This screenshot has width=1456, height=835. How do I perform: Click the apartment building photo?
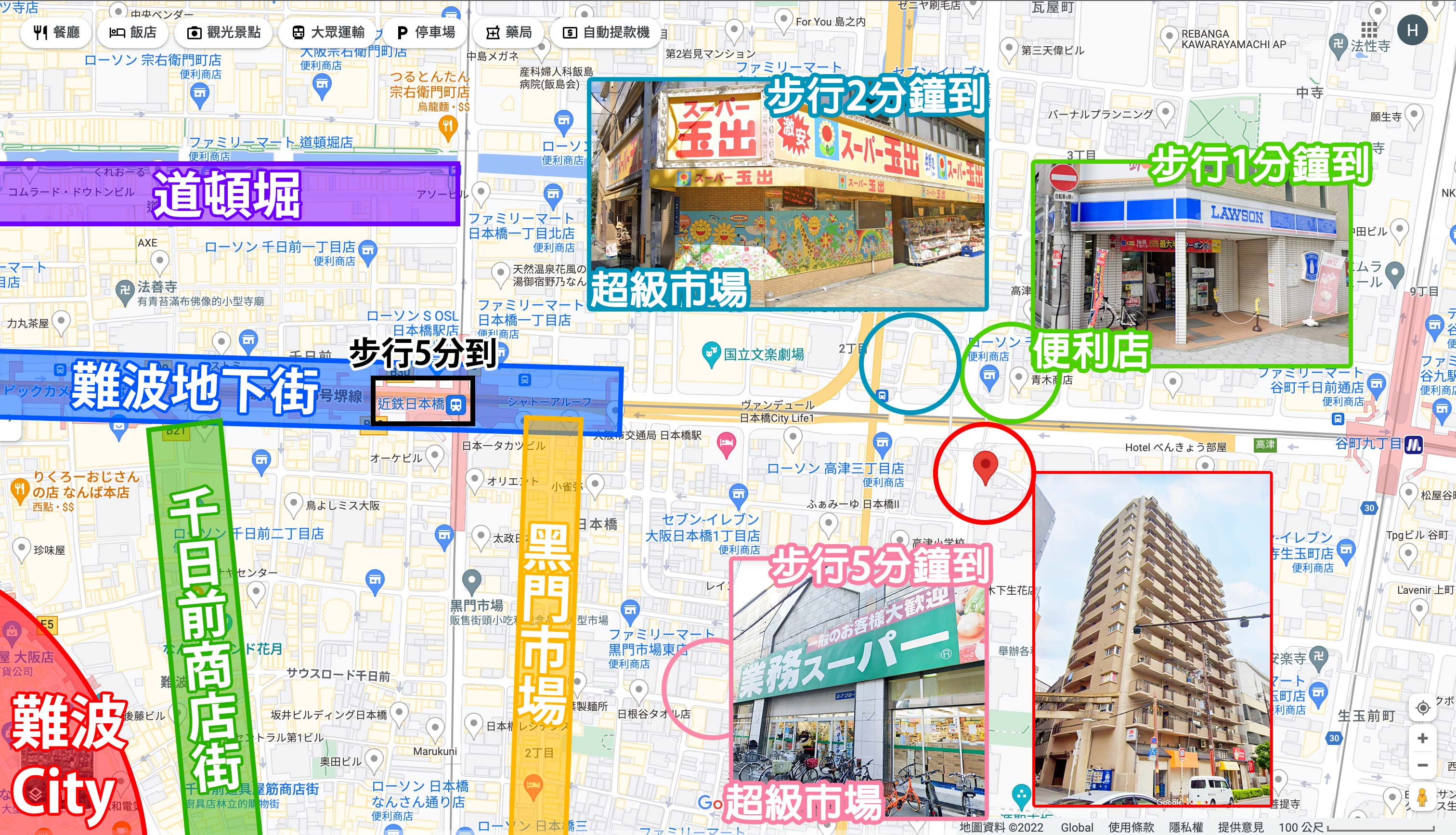click(x=1153, y=639)
